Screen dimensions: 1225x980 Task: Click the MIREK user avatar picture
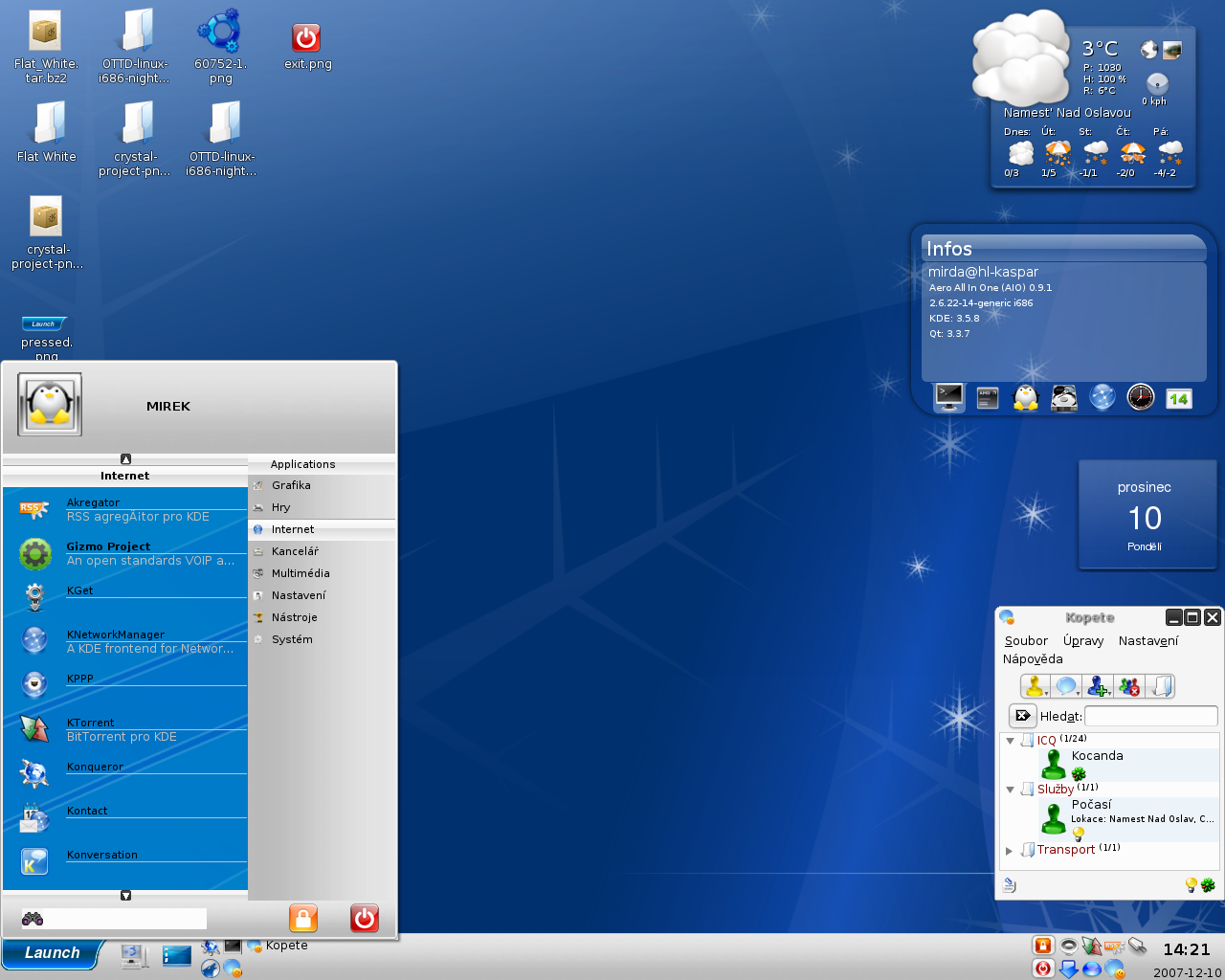pos(50,405)
